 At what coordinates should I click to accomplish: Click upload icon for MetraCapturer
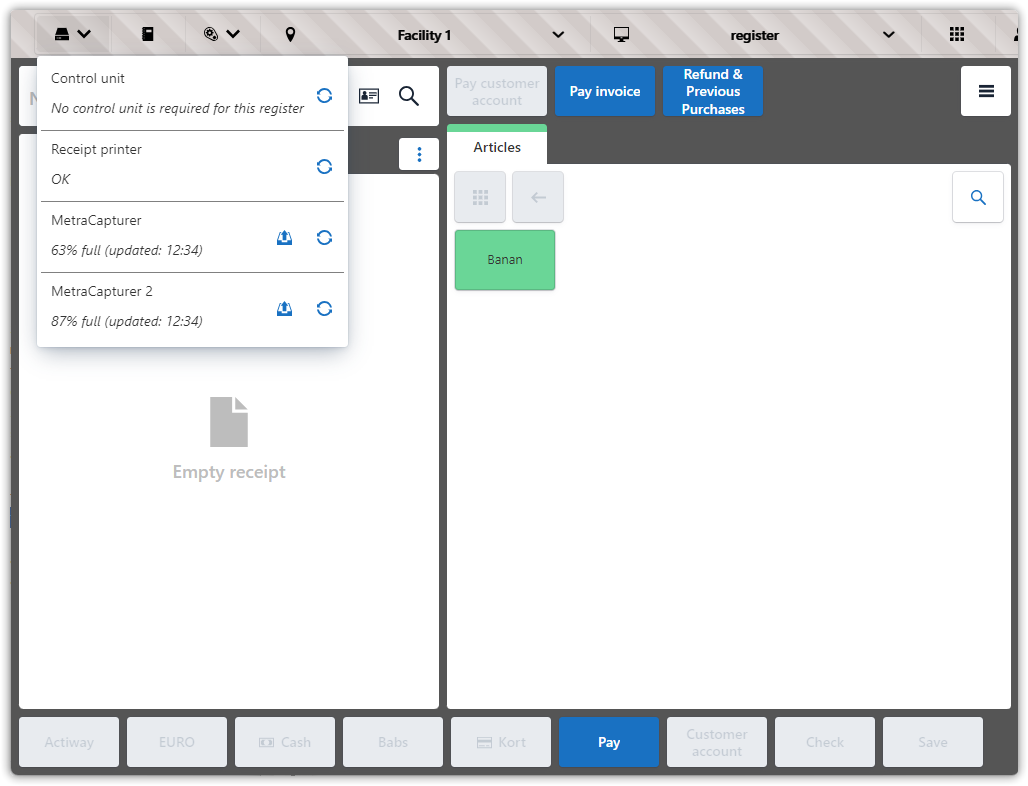pos(284,237)
